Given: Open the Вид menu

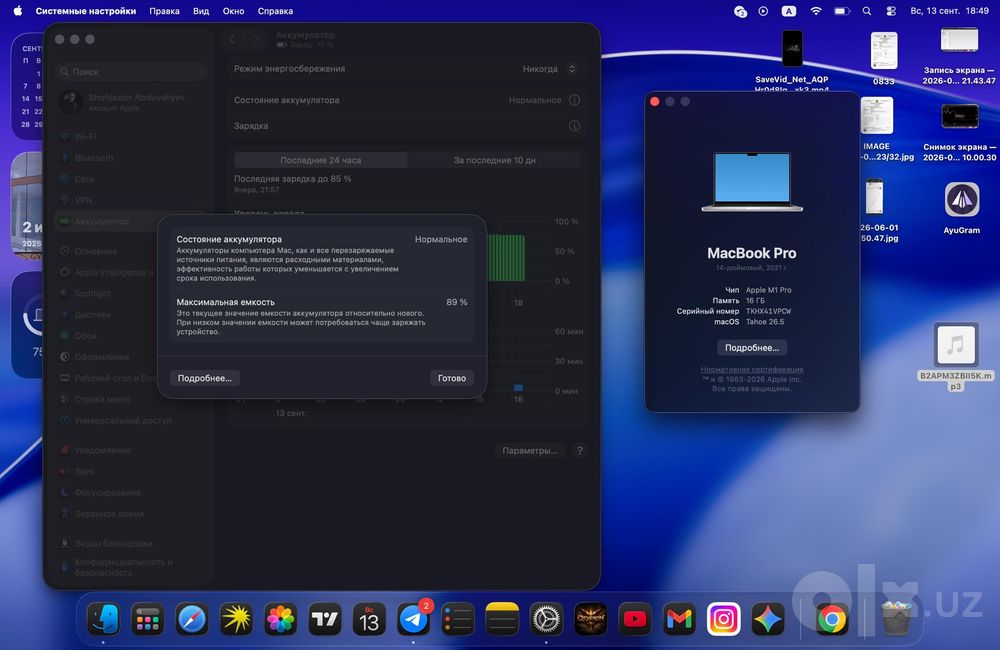Looking at the screenshot, I should pos(201,11).
